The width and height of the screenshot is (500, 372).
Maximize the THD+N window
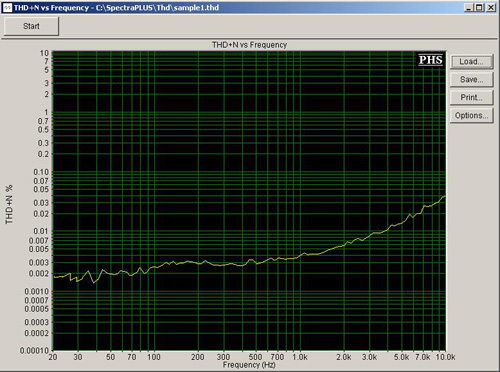[479, 7]
